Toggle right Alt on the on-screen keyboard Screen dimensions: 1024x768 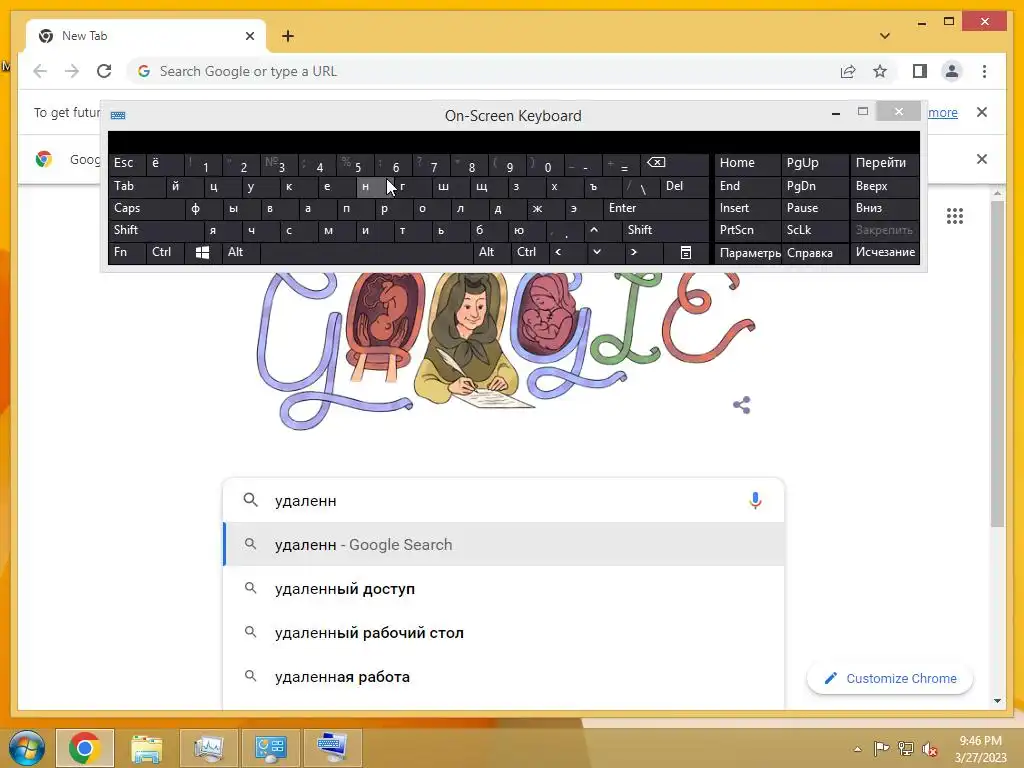click(491, 252)
